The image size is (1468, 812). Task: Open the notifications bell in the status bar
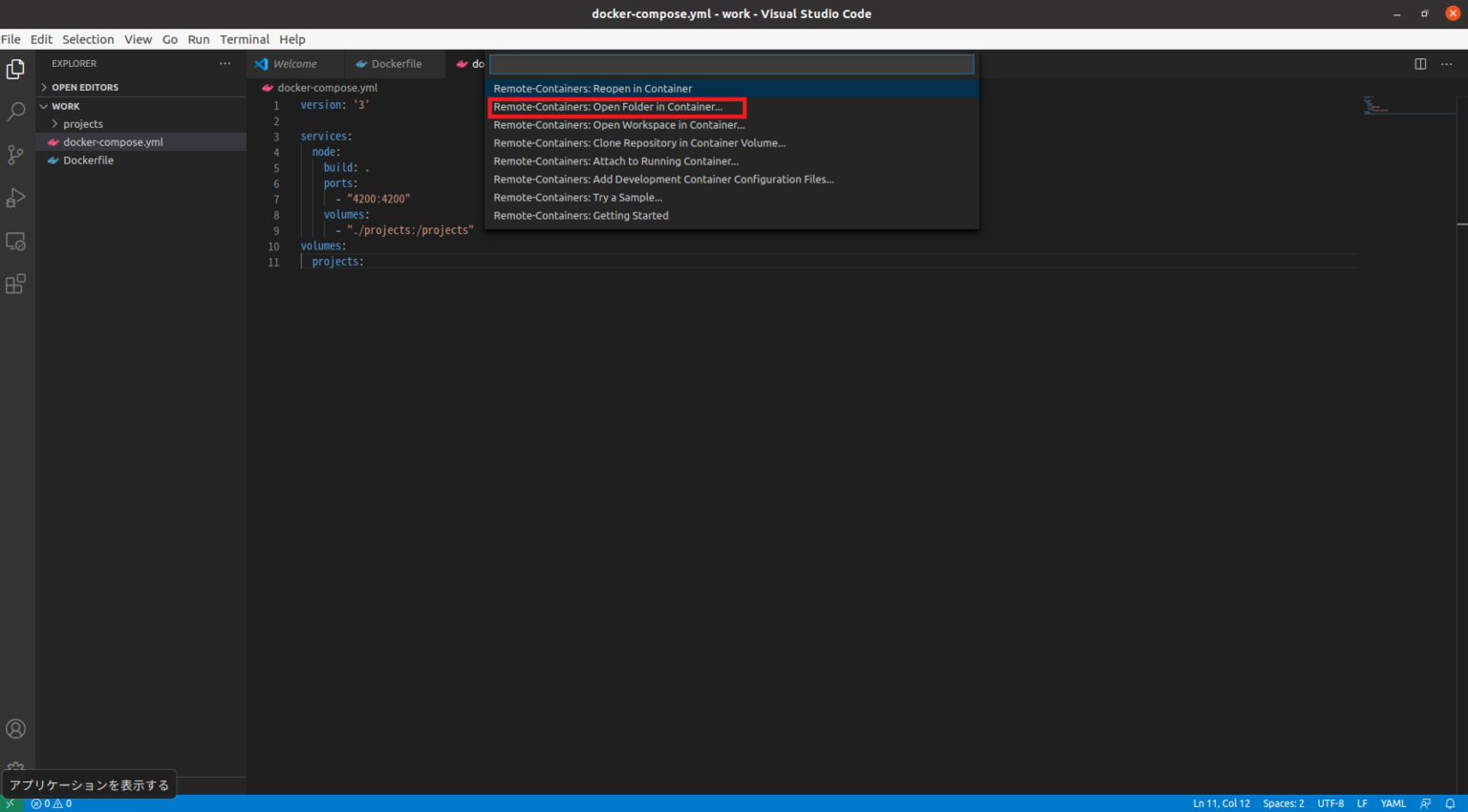[x=1449, y=803]
